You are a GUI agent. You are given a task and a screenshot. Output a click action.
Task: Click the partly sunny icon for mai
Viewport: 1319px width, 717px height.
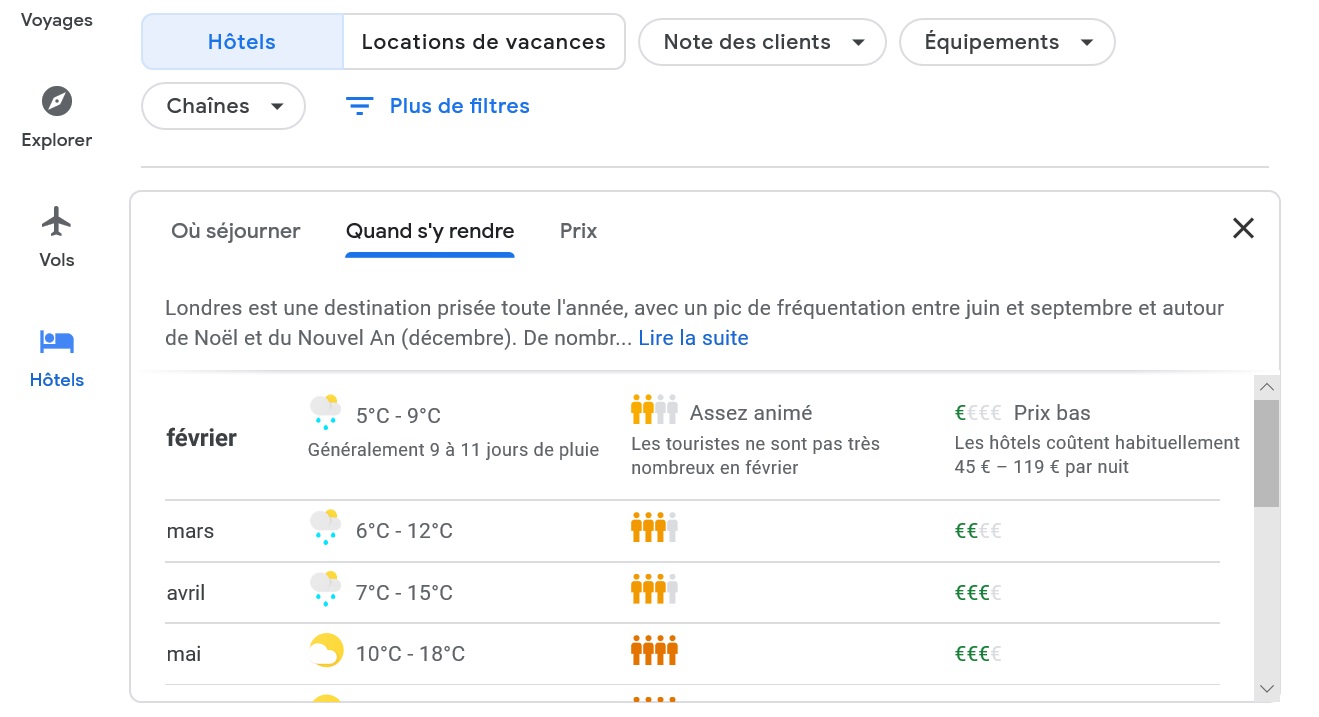click(326, 652)
